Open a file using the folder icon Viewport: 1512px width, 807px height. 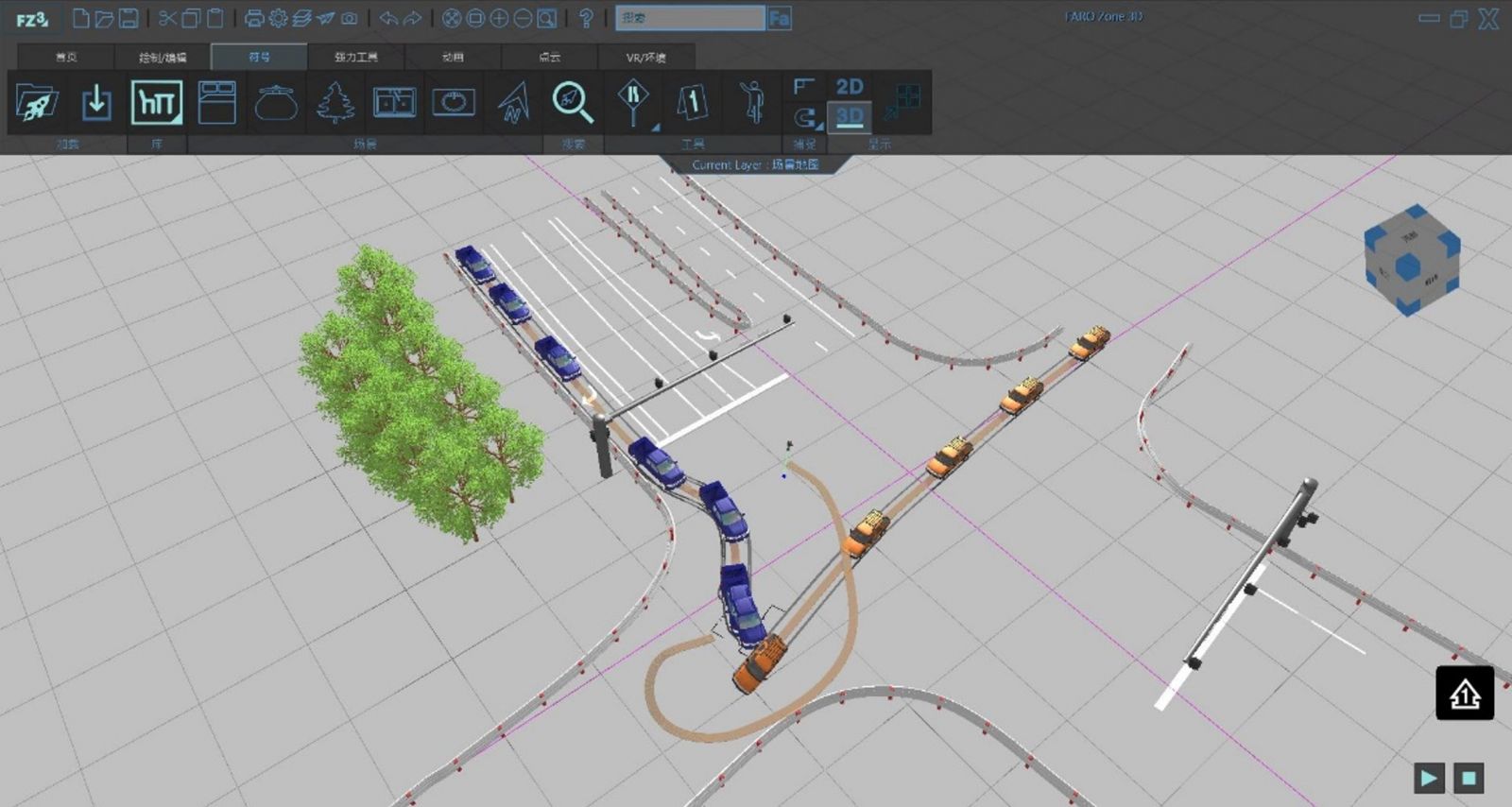105,18
